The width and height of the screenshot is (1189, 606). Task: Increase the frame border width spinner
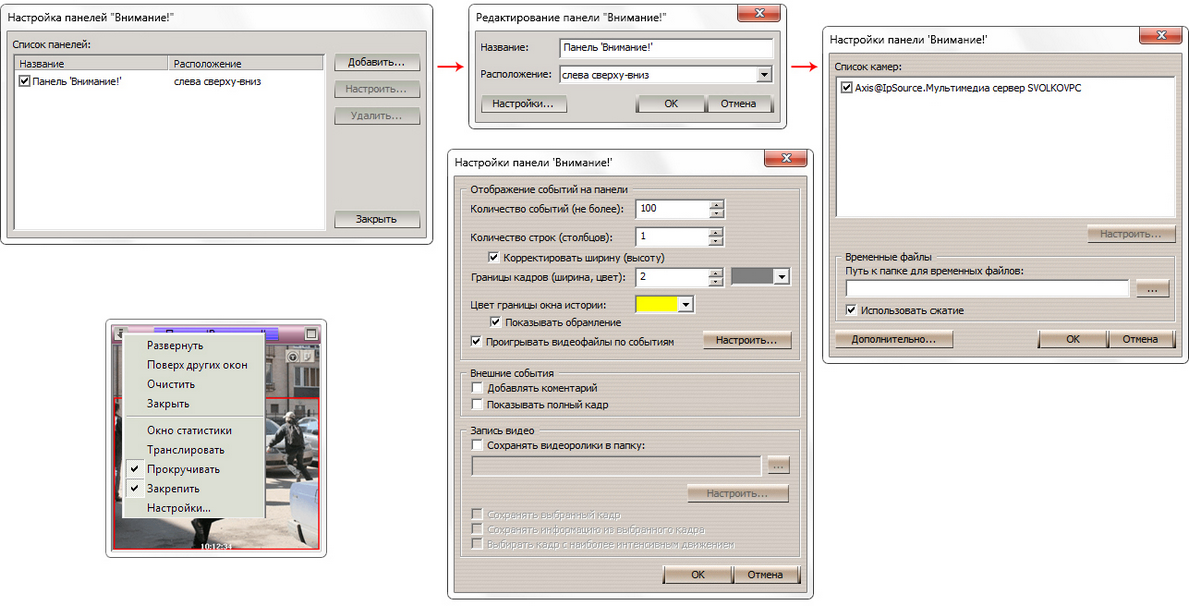[717, 273]
